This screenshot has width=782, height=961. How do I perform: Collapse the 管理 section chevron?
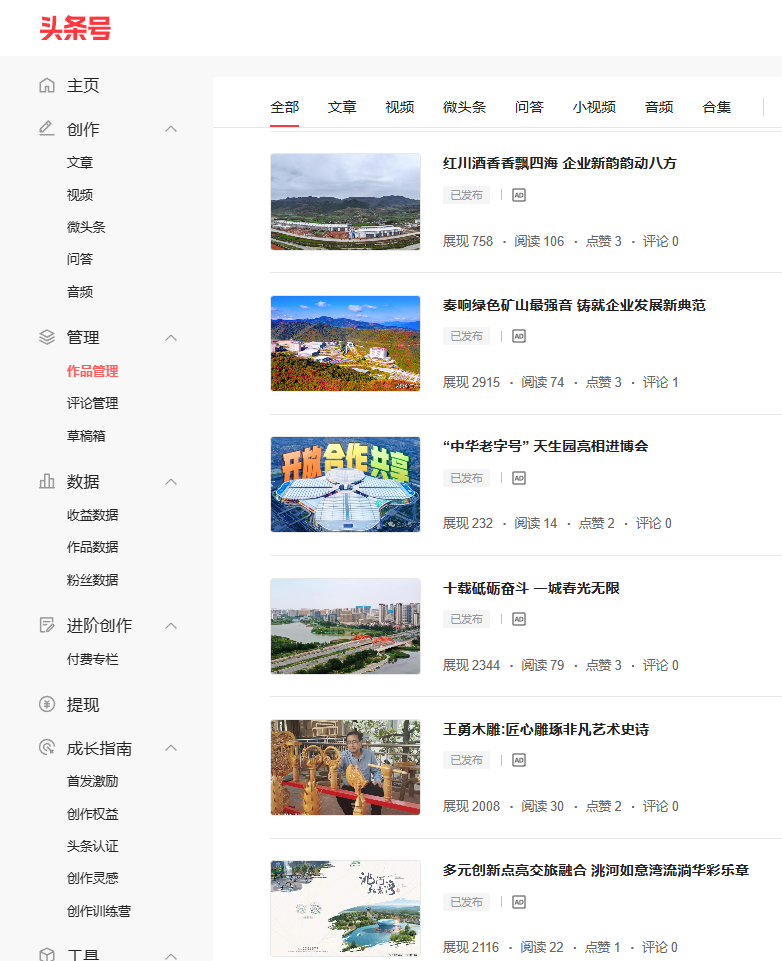[x=172, y=338]
